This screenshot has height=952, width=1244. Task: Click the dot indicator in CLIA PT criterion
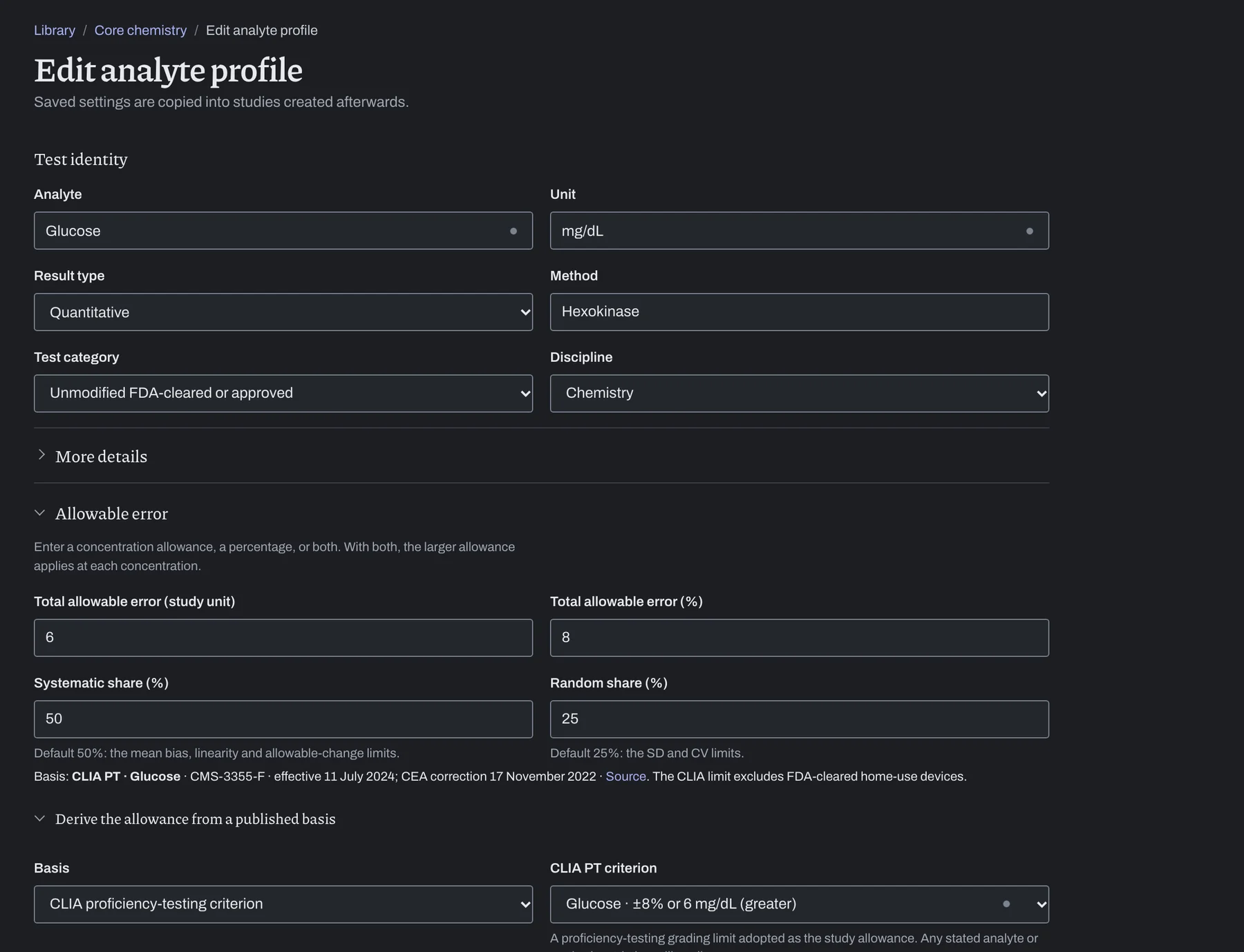1006,904
